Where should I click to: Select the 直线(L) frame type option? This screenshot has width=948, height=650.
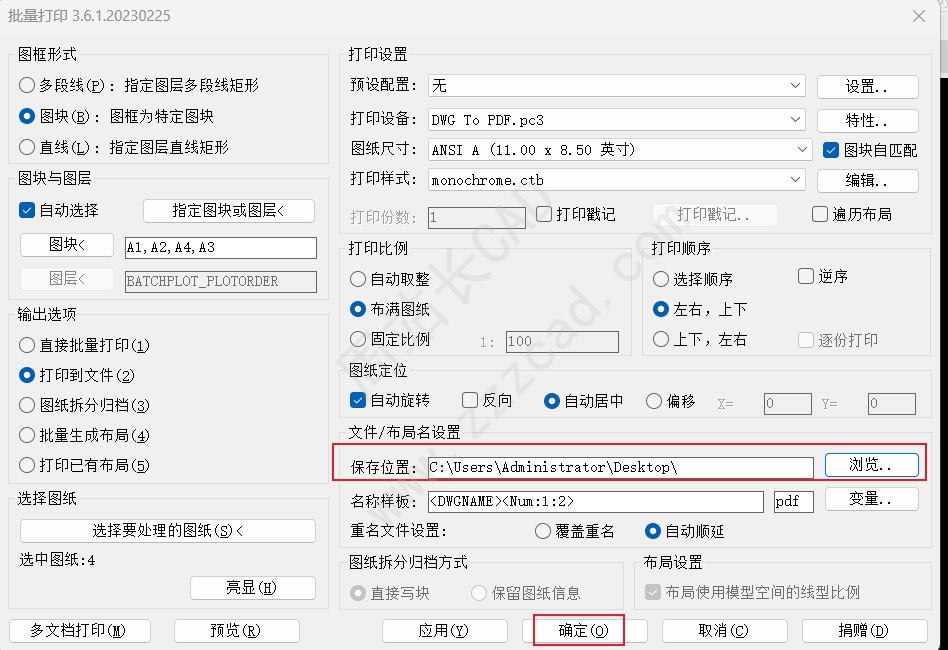[x=28, y=147]
